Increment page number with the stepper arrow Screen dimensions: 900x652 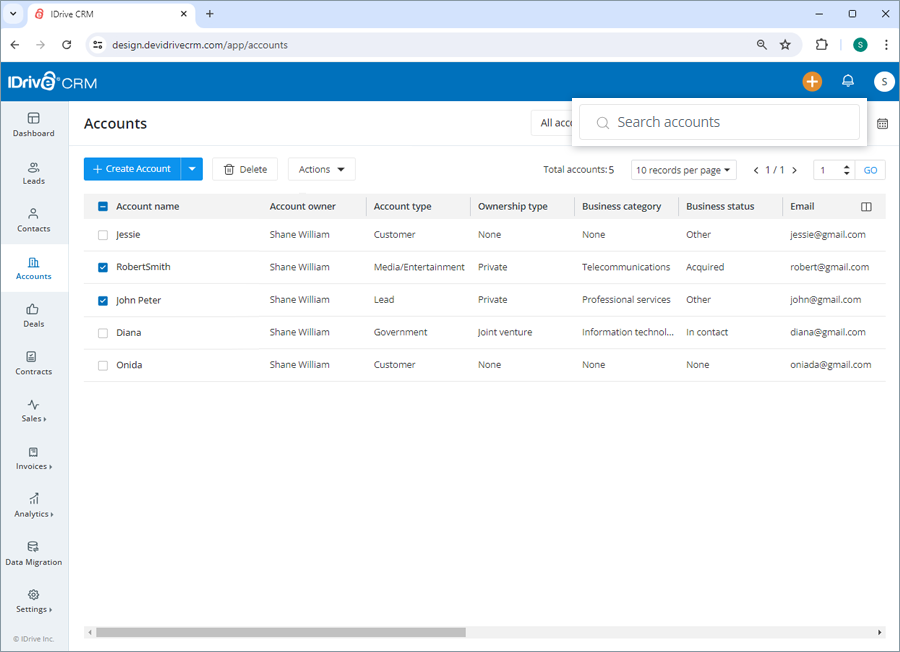[x=847, y=166]
